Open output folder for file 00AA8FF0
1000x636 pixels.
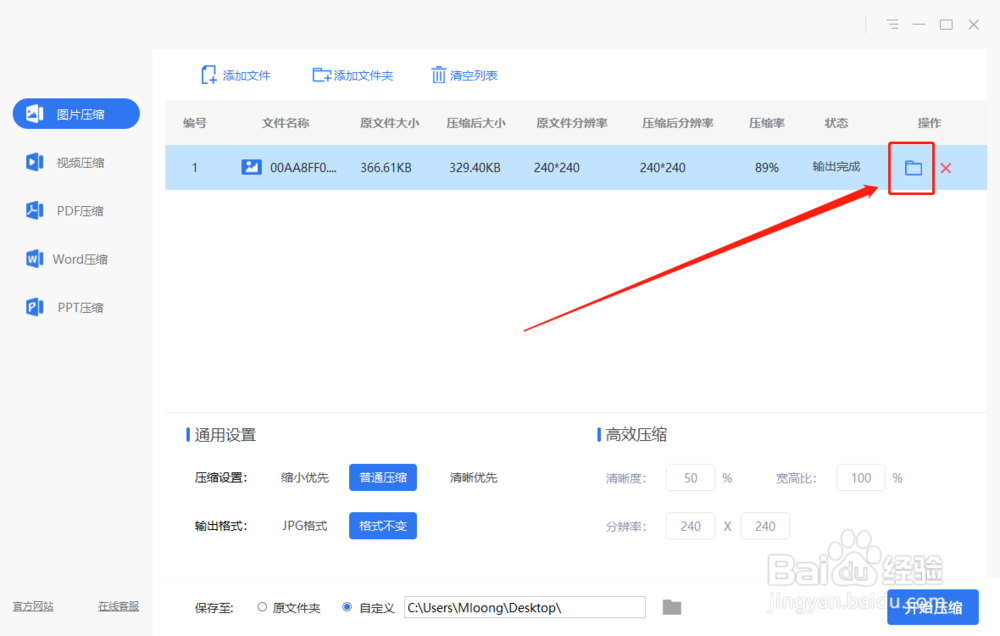[911, 167]
